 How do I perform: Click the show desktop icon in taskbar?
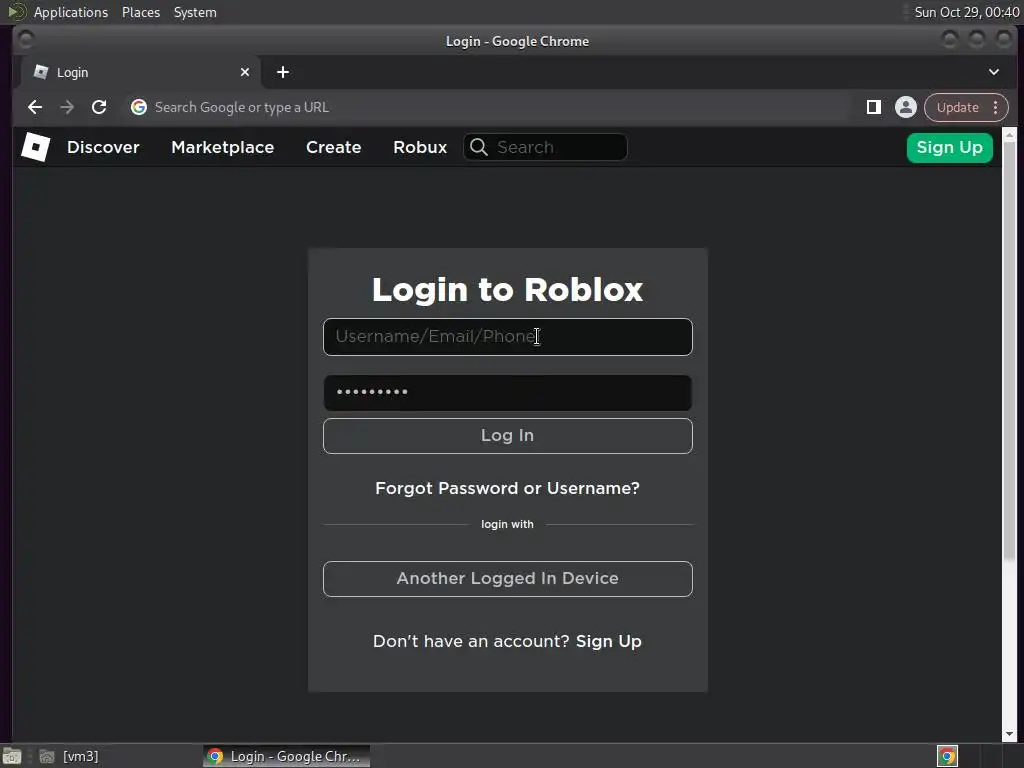[x=12, y=756]
